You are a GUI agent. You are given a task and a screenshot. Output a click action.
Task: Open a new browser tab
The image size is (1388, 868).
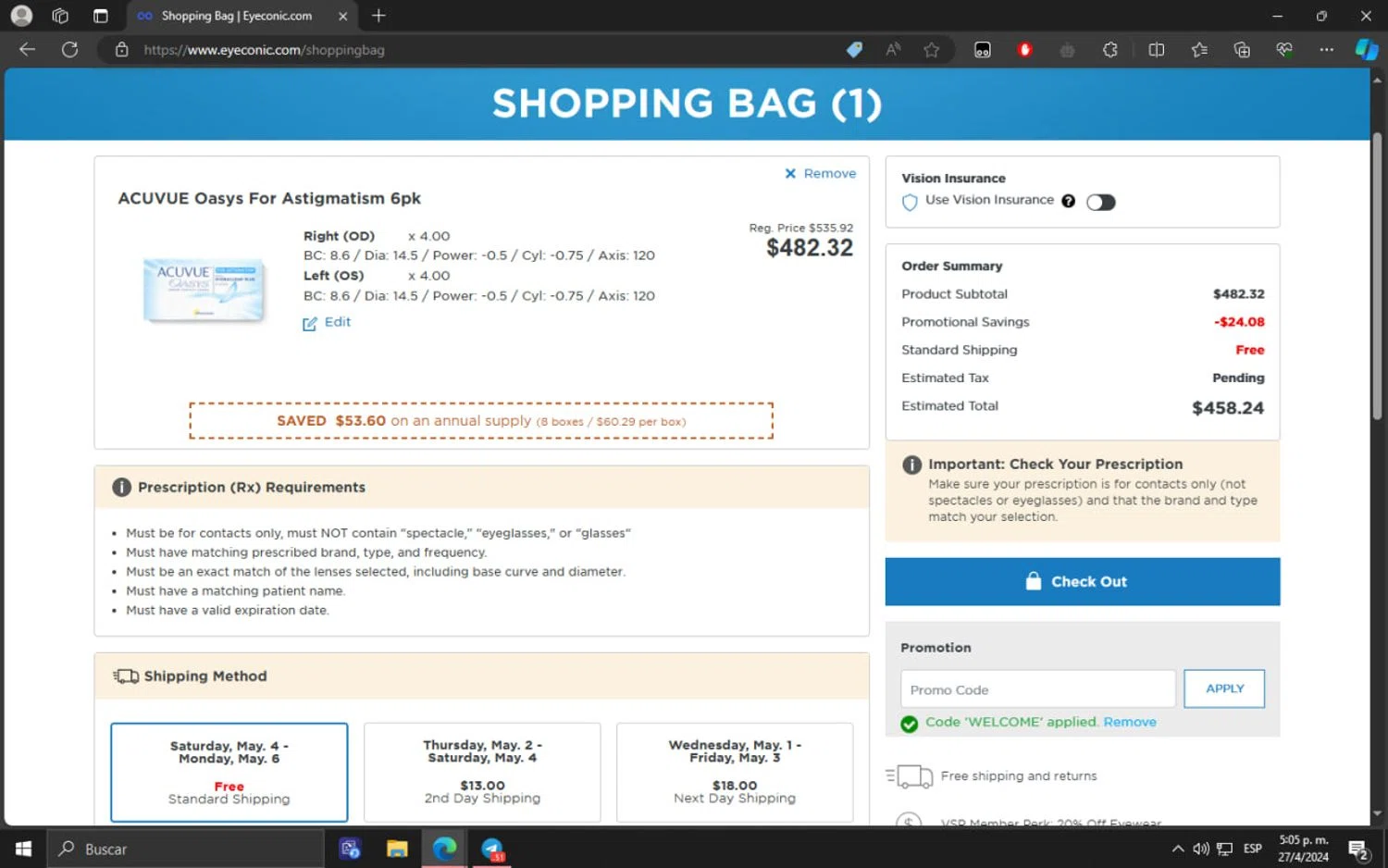[x=378, y=16]
